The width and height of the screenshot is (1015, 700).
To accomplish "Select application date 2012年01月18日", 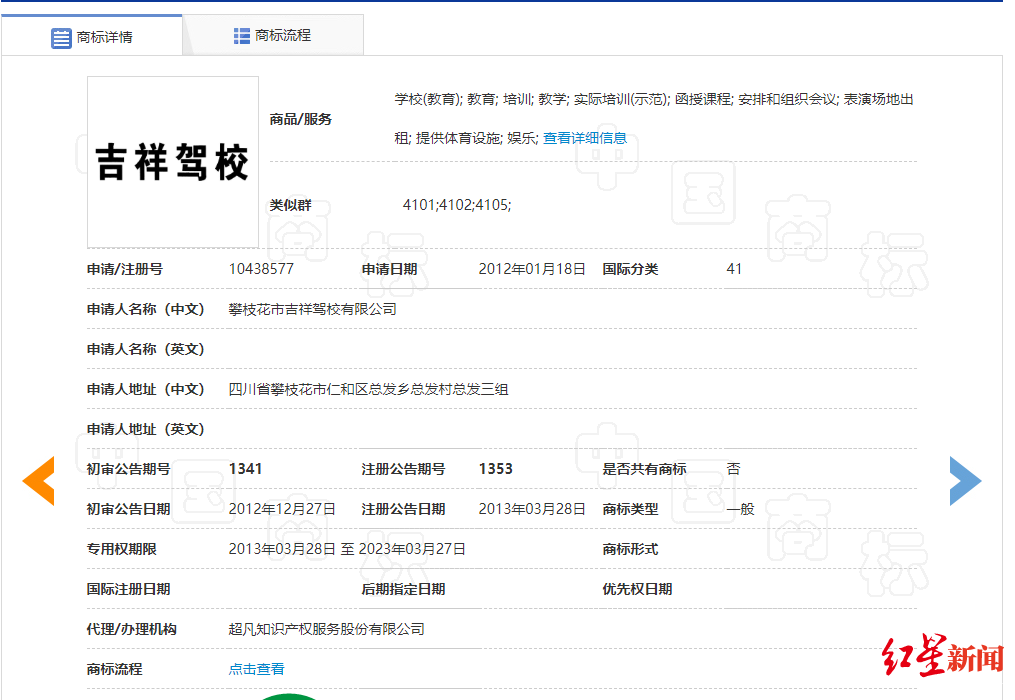I will pos(531,269).
